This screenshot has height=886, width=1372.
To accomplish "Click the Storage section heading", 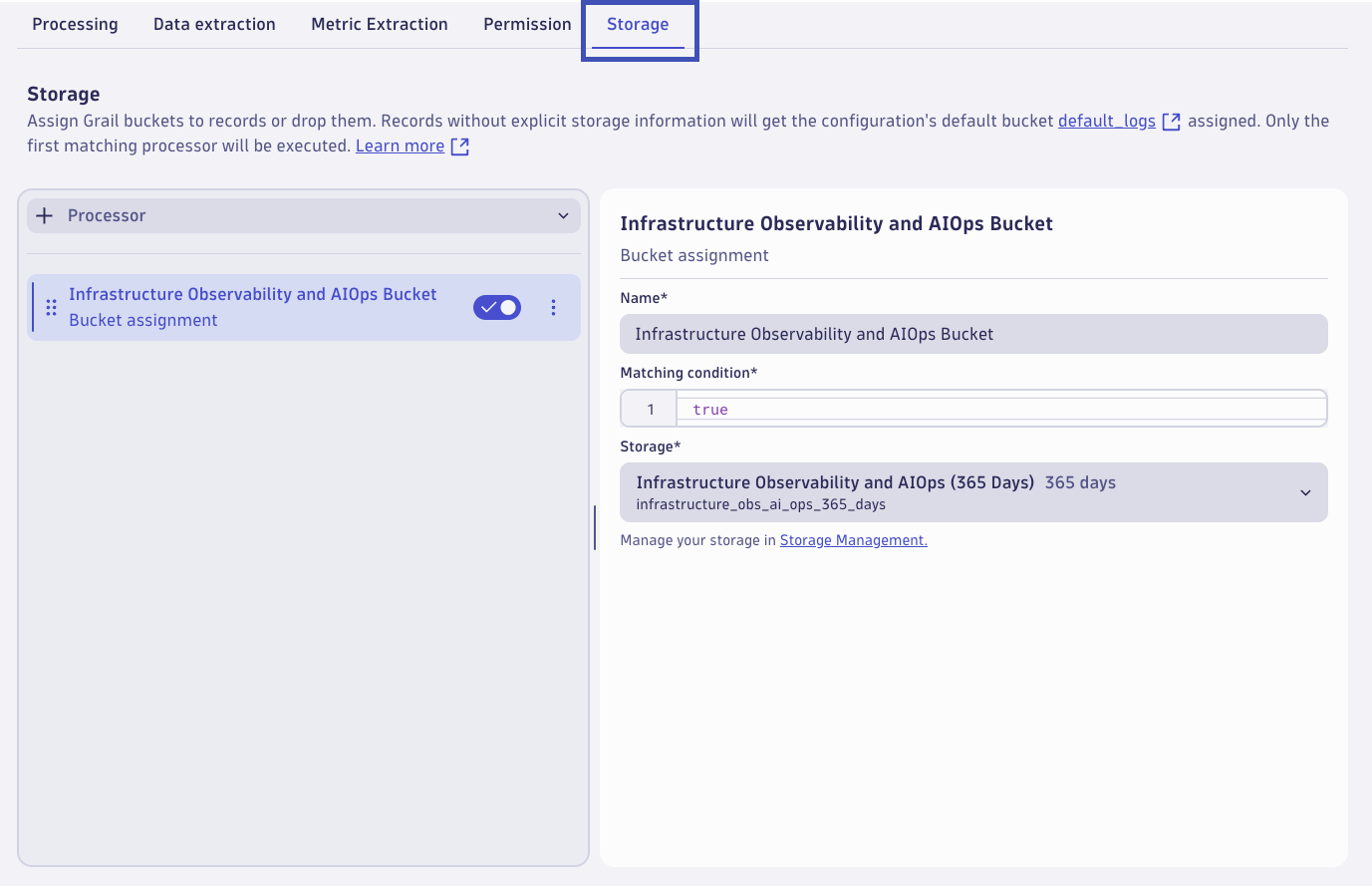I will (64, 94).
